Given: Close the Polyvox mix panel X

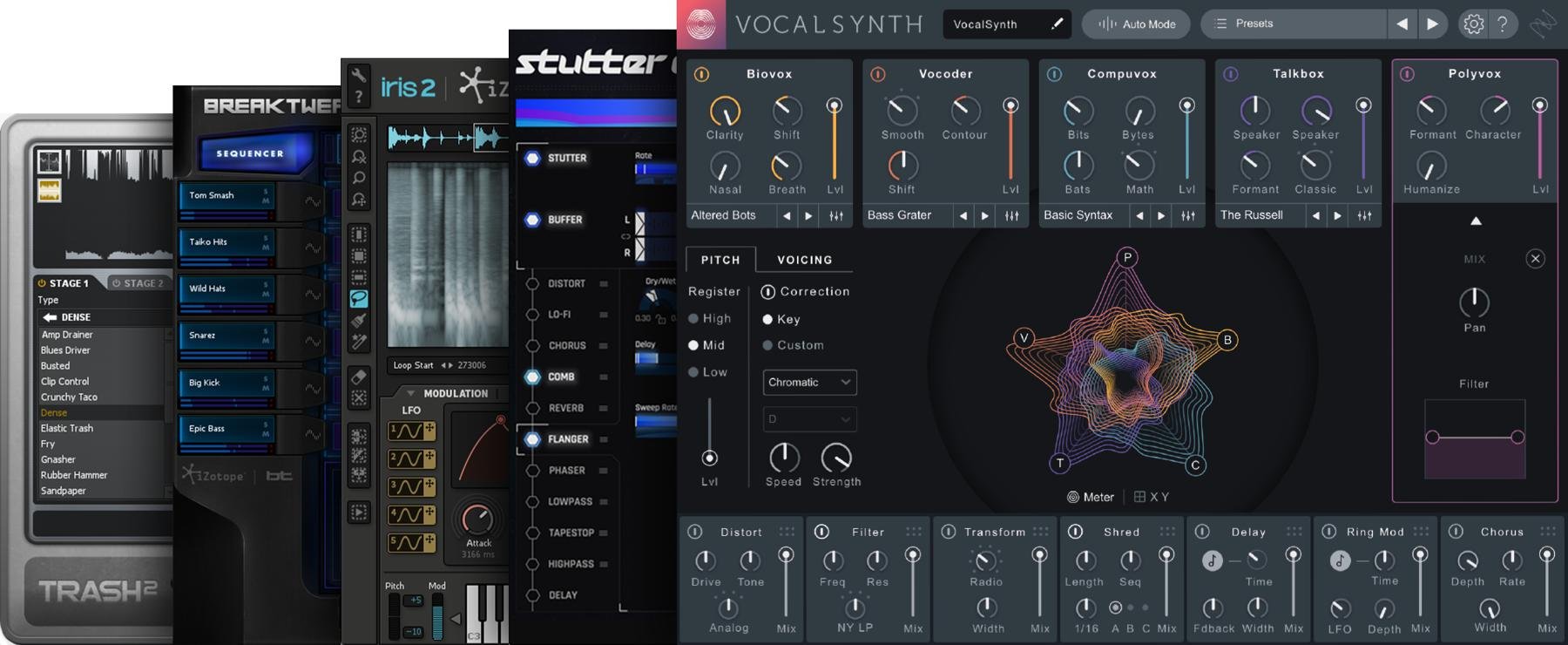Looking at the screenshot, I should pyautogui.click(x=1536, y=259).
